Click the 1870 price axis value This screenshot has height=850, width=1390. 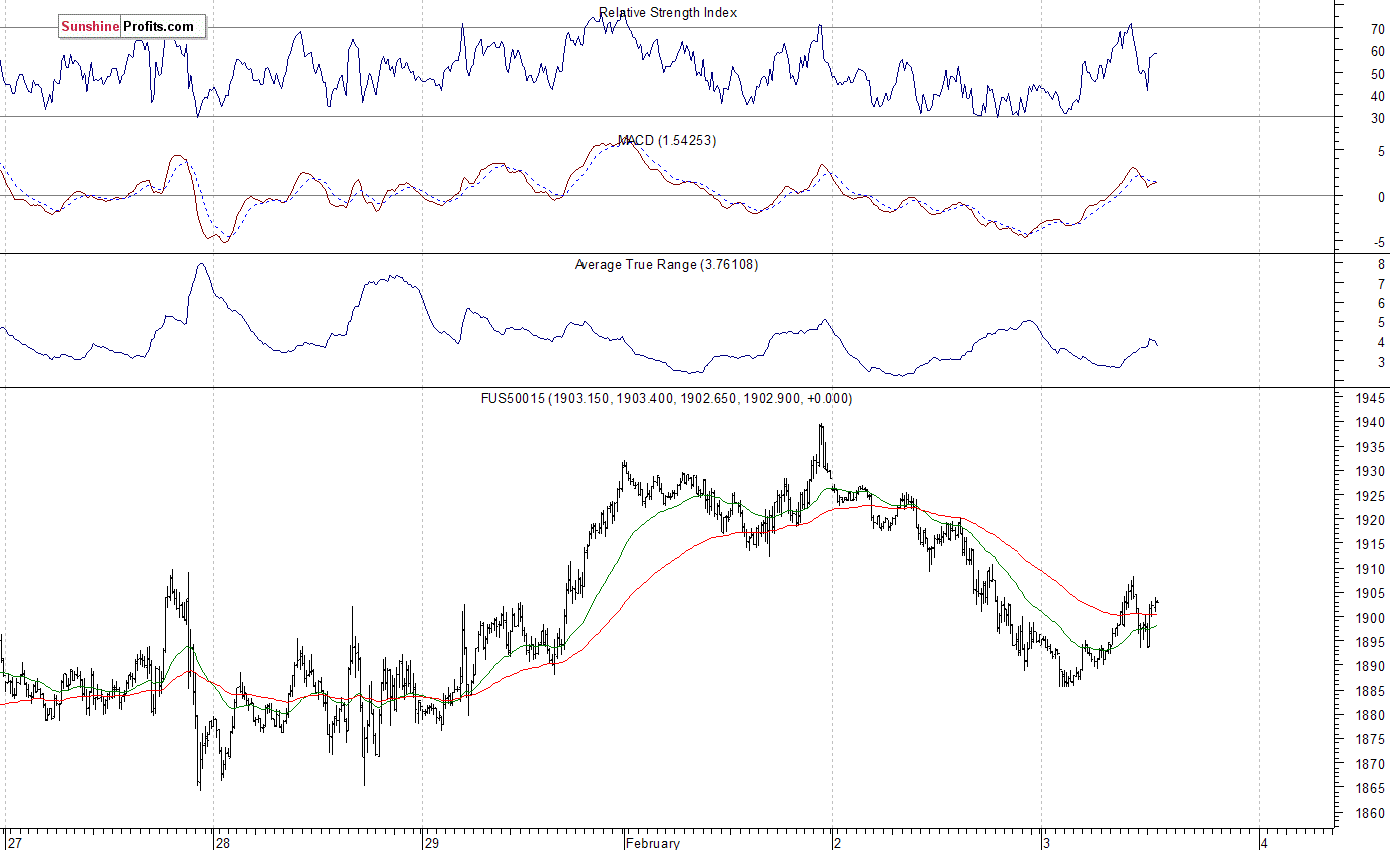pyautogui.click(x=1369, y=764)
